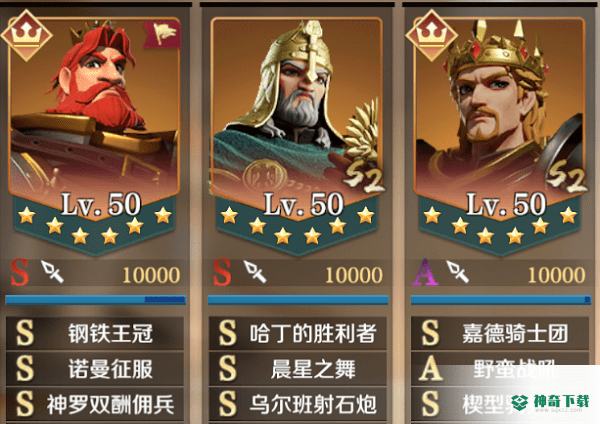Click the red flag icon on the first card

(162, 34)
